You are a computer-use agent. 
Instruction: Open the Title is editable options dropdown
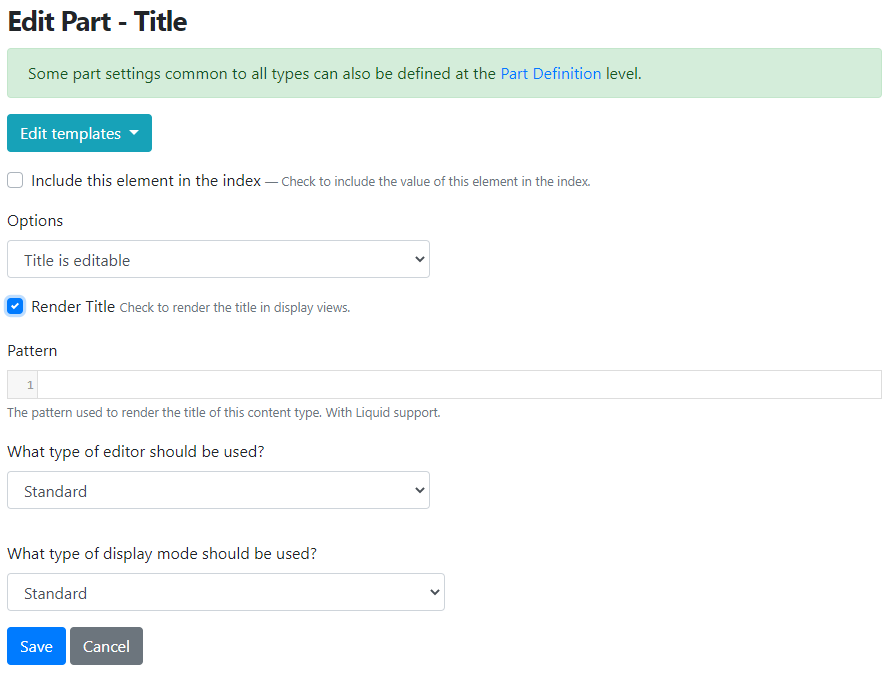pos(218,260)
